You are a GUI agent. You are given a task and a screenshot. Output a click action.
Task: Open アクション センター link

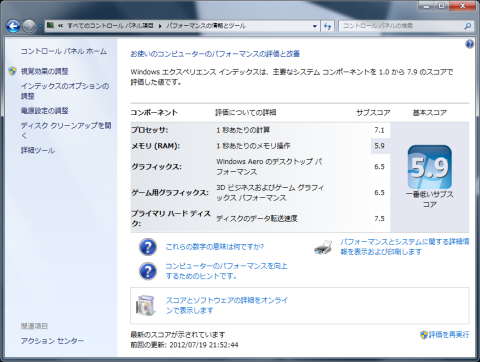pos(52,341)
